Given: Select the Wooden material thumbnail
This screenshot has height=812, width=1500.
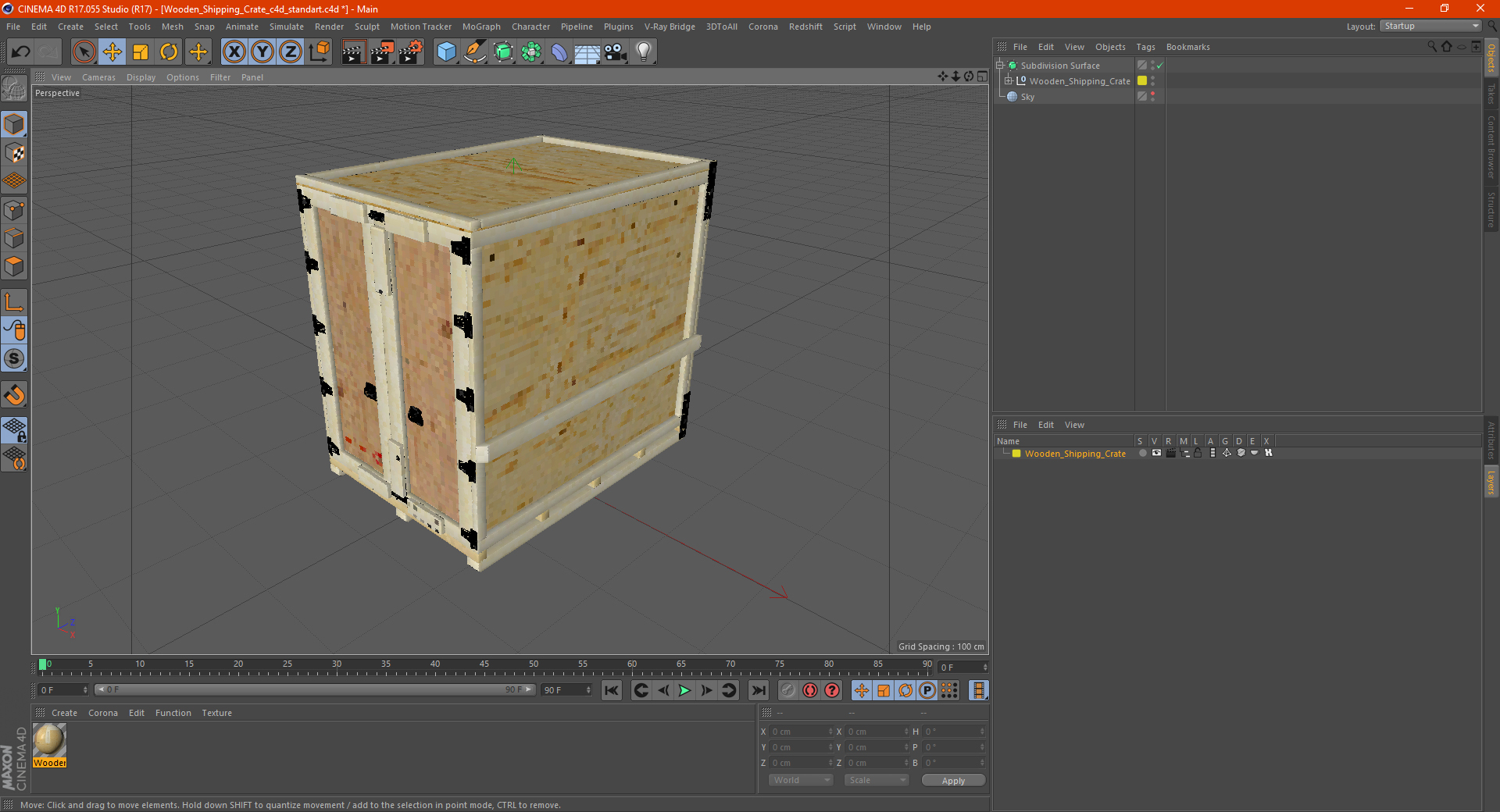Looking at the screenshot, I should pos(49,740).
